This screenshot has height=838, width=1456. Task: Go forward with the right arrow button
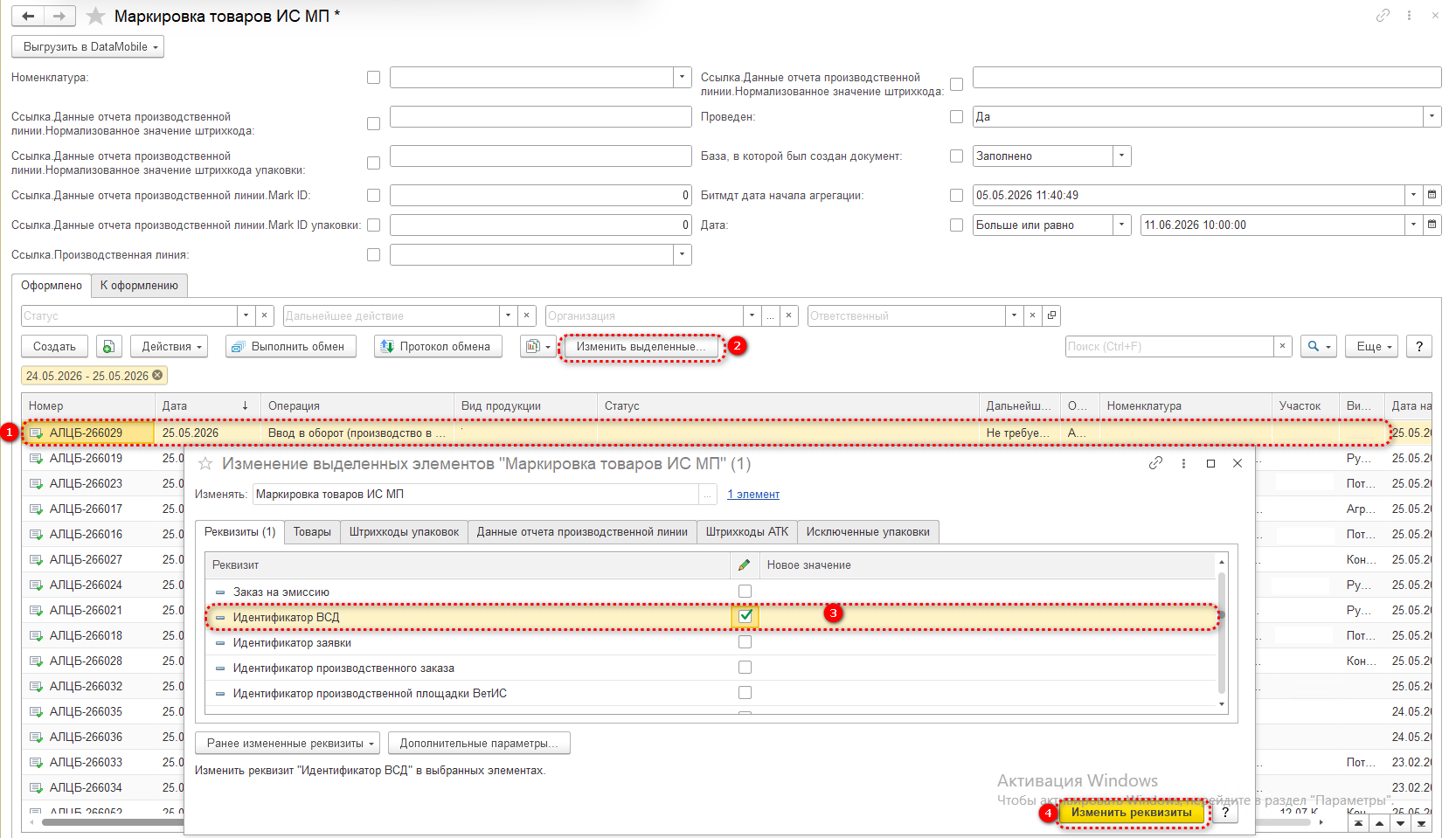(59, 16)
